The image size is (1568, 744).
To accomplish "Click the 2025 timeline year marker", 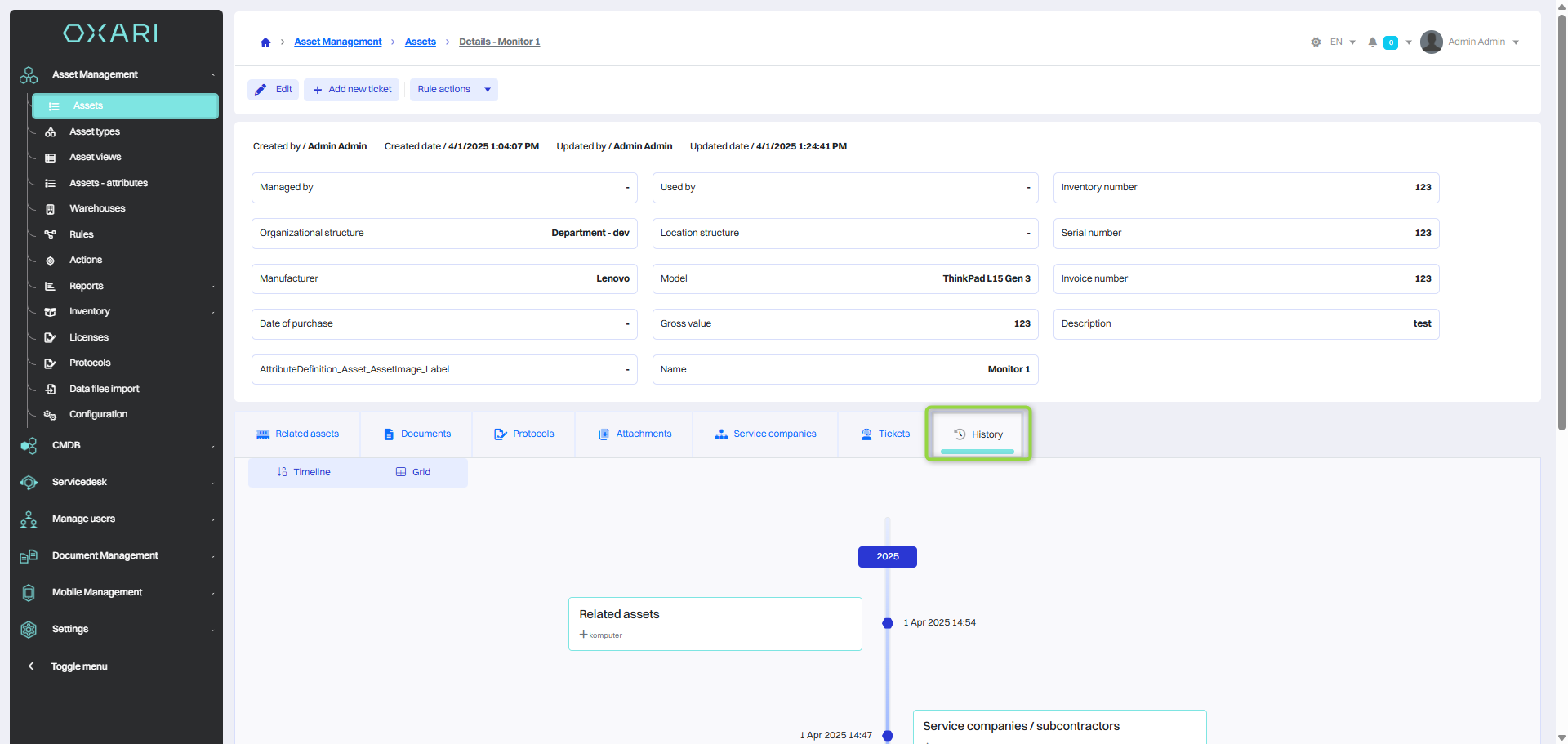I will (887, 557).
